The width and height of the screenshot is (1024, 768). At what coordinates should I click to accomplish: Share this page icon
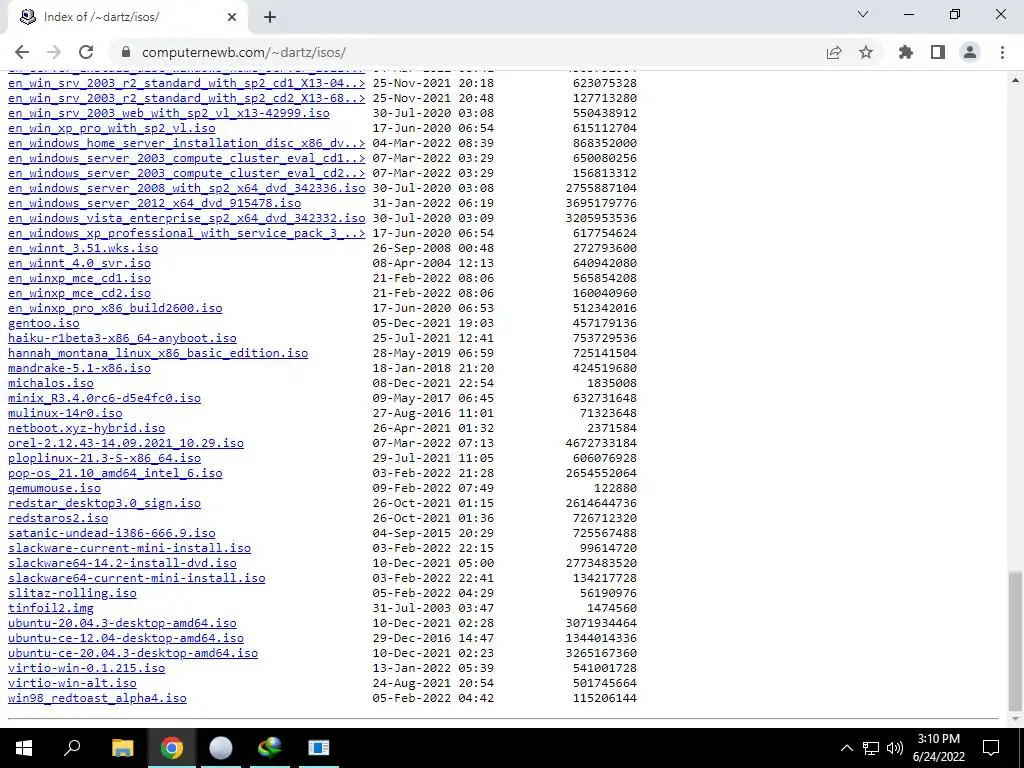834,52
